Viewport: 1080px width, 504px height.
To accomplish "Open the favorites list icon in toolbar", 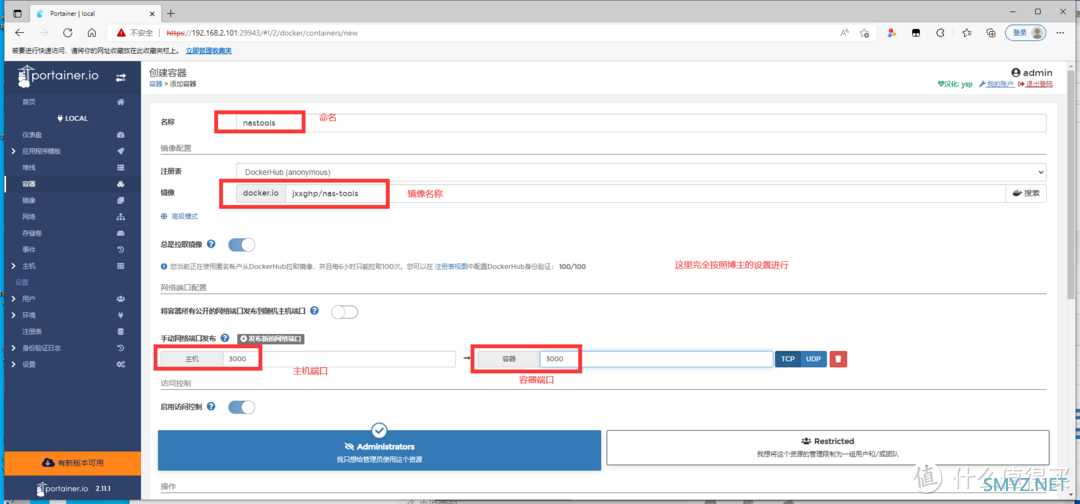I will click(x=966, y=32).
